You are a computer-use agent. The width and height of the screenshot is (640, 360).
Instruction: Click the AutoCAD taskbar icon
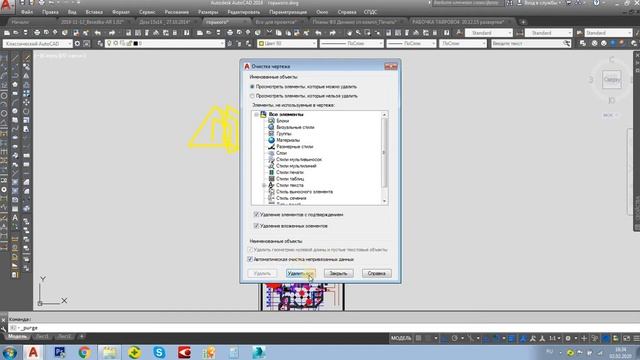33,352
